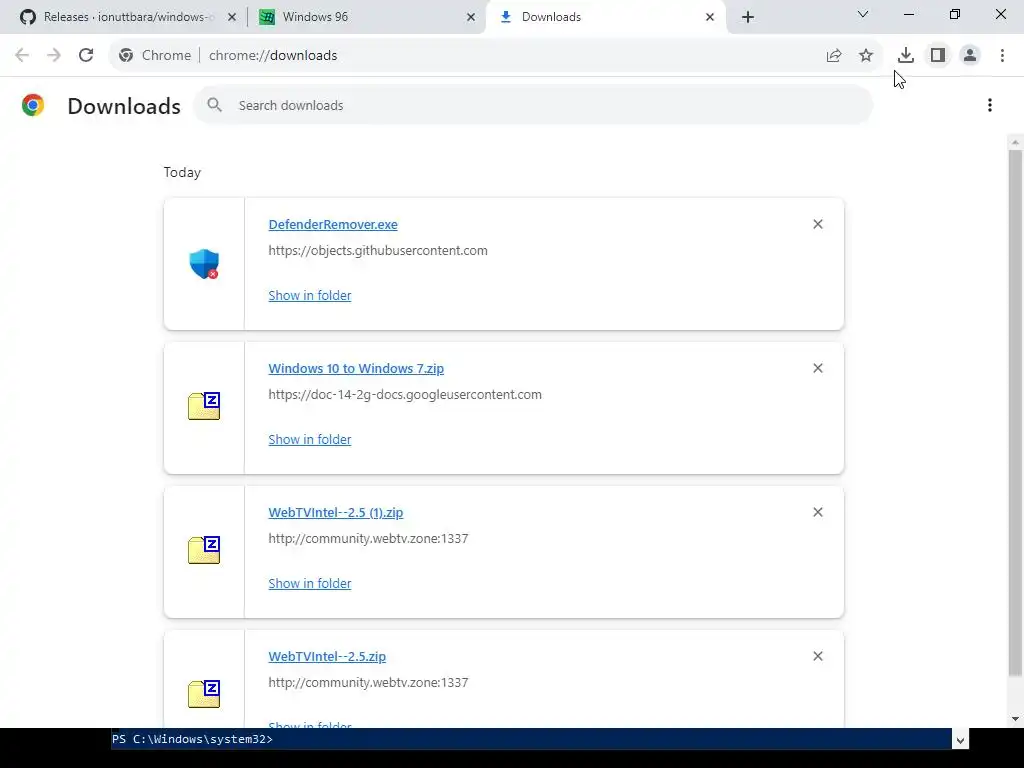The width and height of the screenshot is (1024, 768).
Task: Close the GitHub Releases tab
Action: 232,17
